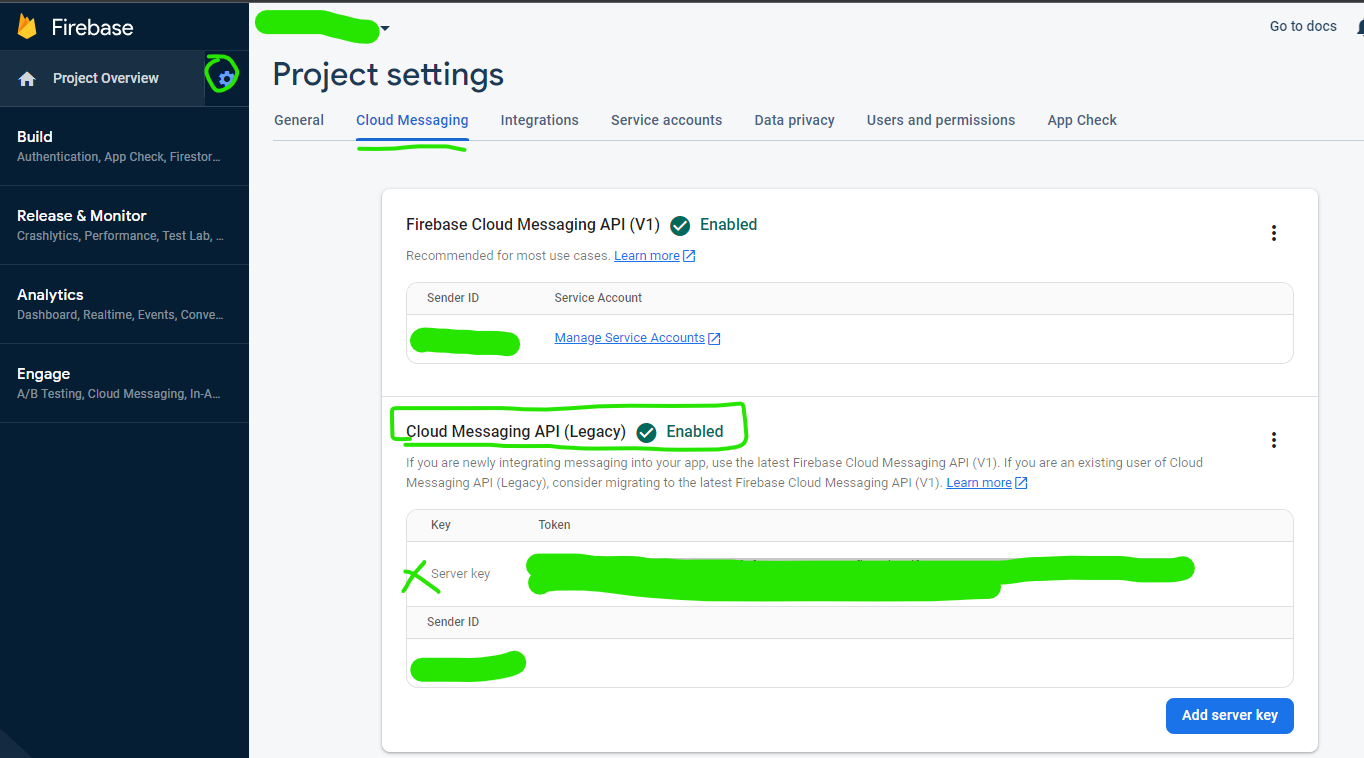The height and width of the screenshot is (758, 1364).
Task: Open three-dot menu for Firebase Cloud Messaging API (V1)
Action: click(x=1273, y=233)
